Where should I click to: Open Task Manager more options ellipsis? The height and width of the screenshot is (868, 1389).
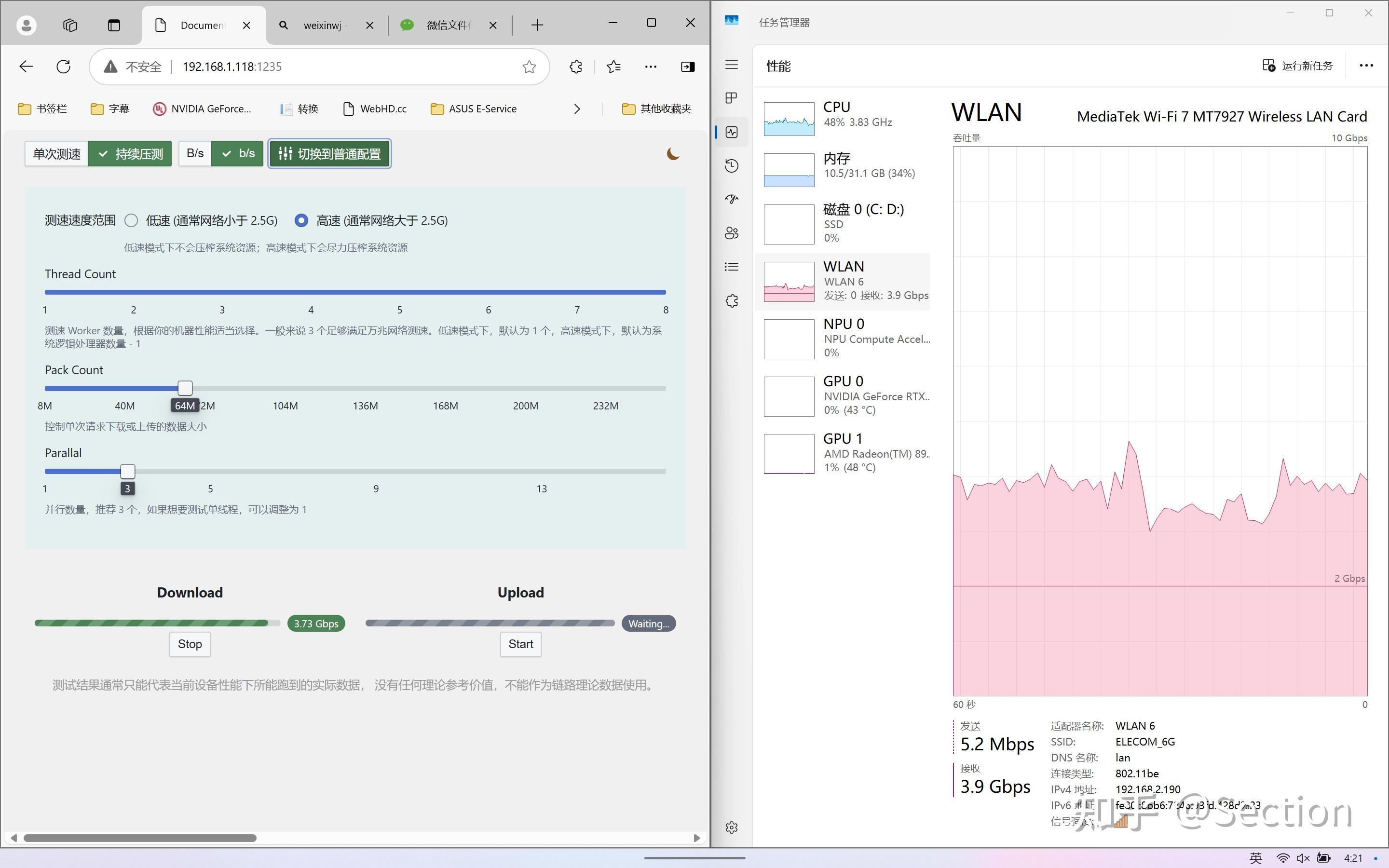pos(1366,66)
